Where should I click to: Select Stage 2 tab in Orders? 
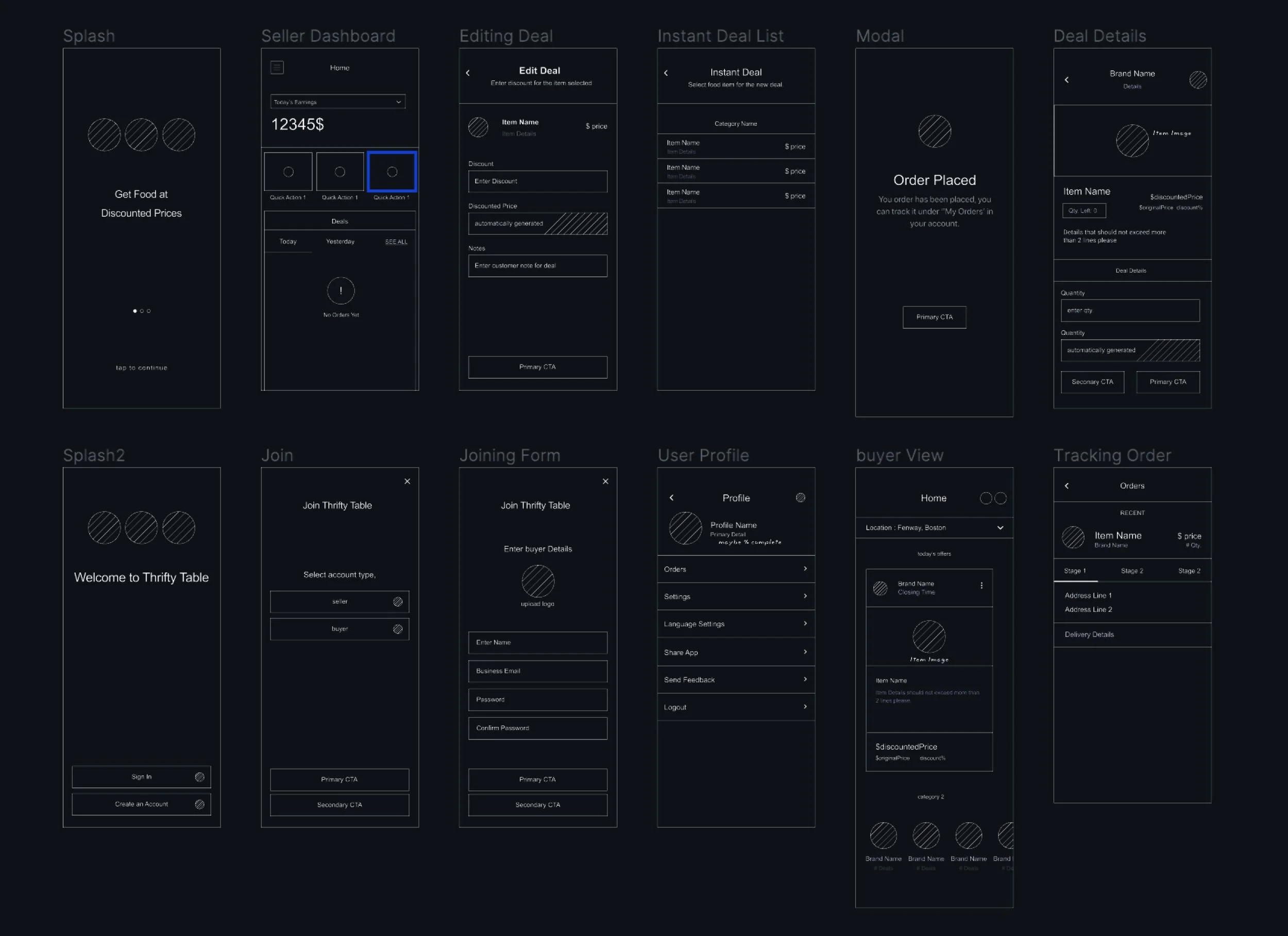pyautogui.click(x=1132, y=571)
